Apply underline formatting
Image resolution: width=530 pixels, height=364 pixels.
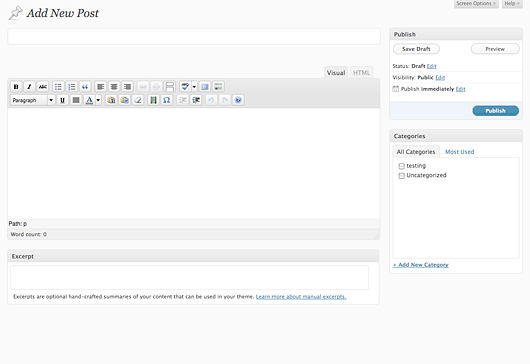pos(62,100)
